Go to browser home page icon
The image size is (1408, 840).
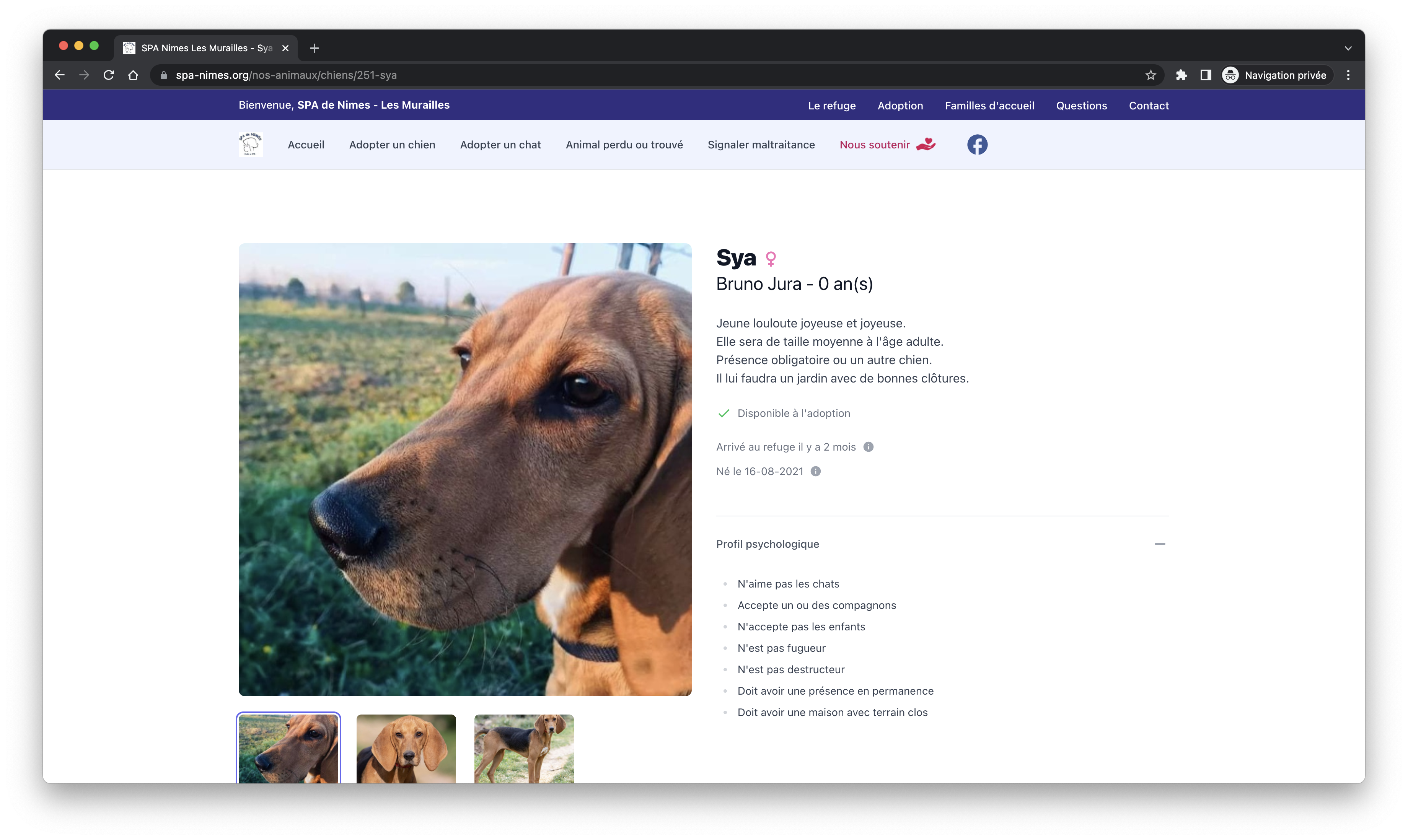[x=133, y=75]
